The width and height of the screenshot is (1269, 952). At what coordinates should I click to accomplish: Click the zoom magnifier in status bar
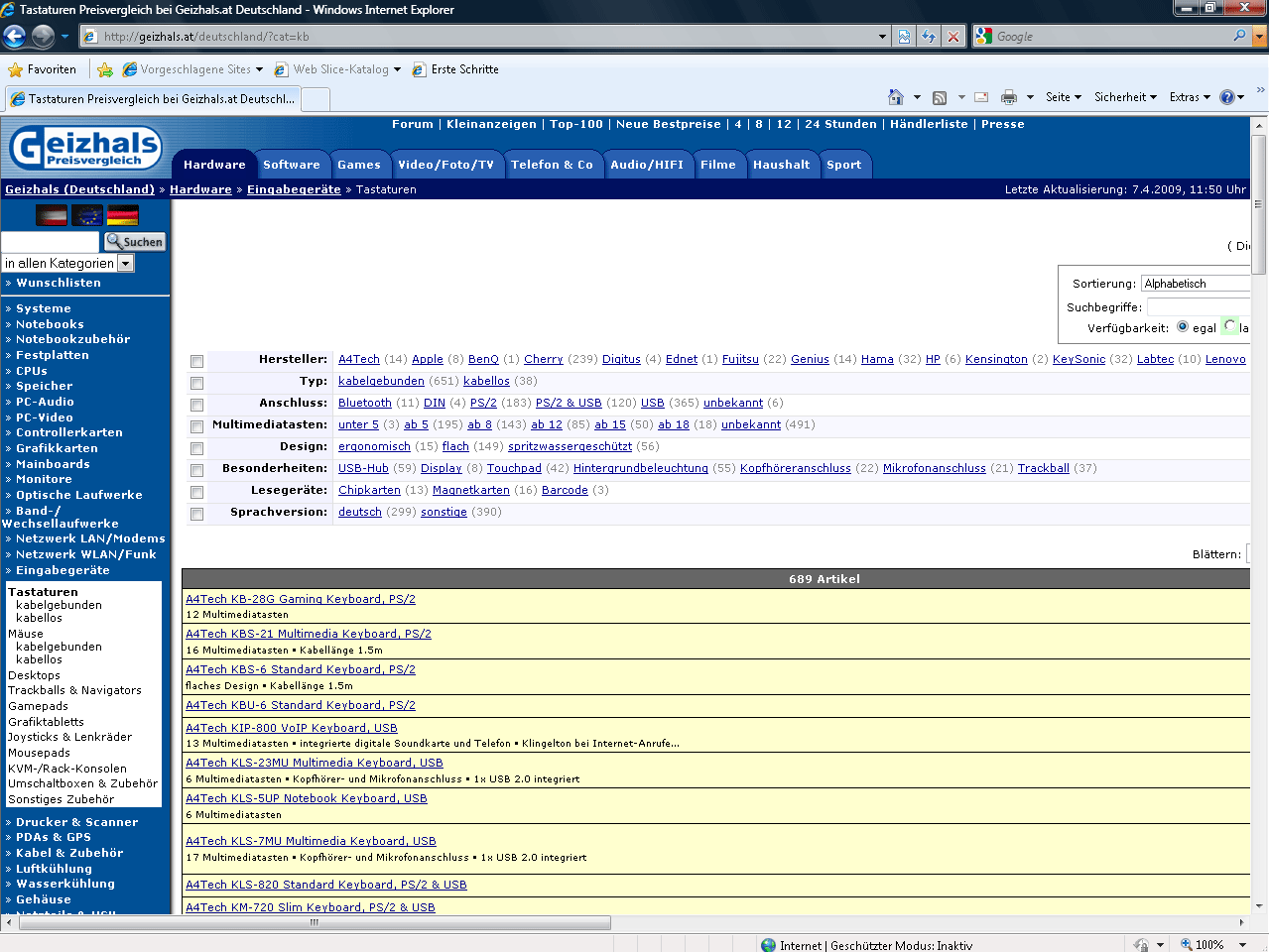pyautogui.click(x=1188, y=945)
